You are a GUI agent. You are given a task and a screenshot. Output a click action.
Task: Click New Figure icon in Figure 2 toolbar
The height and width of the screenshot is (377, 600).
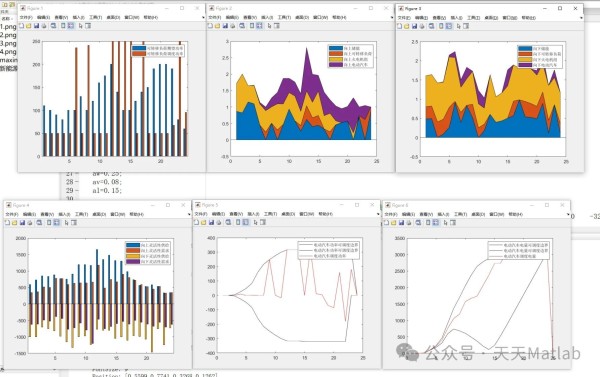(210, 26)
